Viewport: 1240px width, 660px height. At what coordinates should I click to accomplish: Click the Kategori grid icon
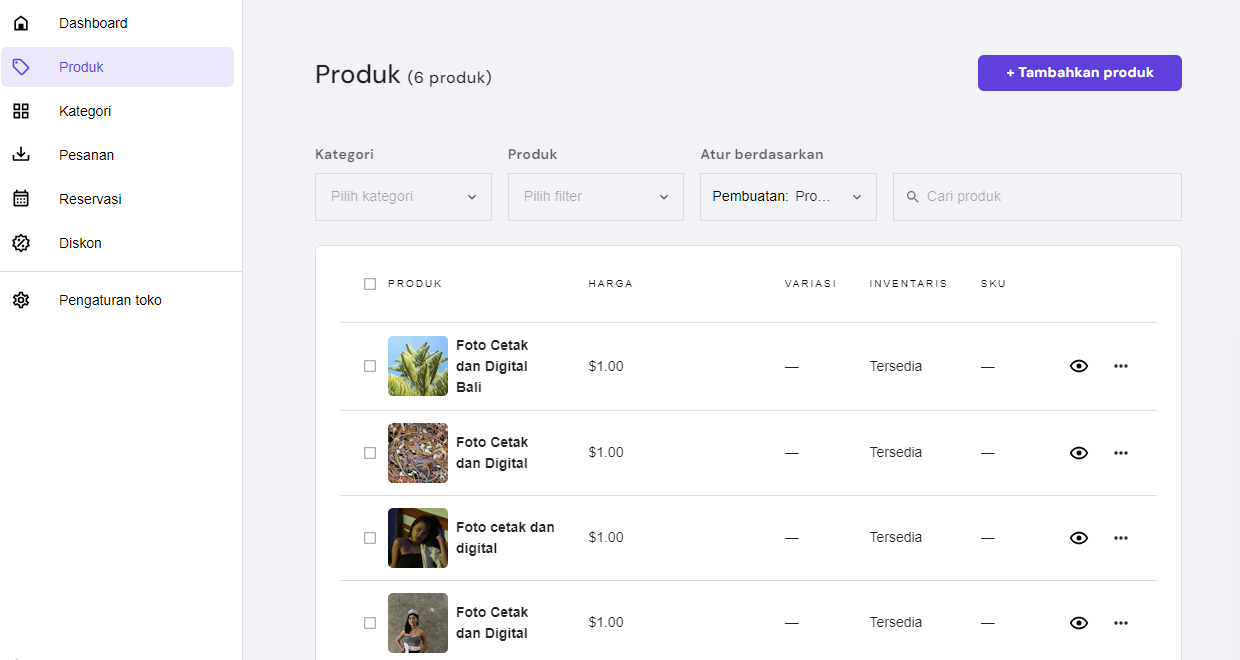pos(21,110)
